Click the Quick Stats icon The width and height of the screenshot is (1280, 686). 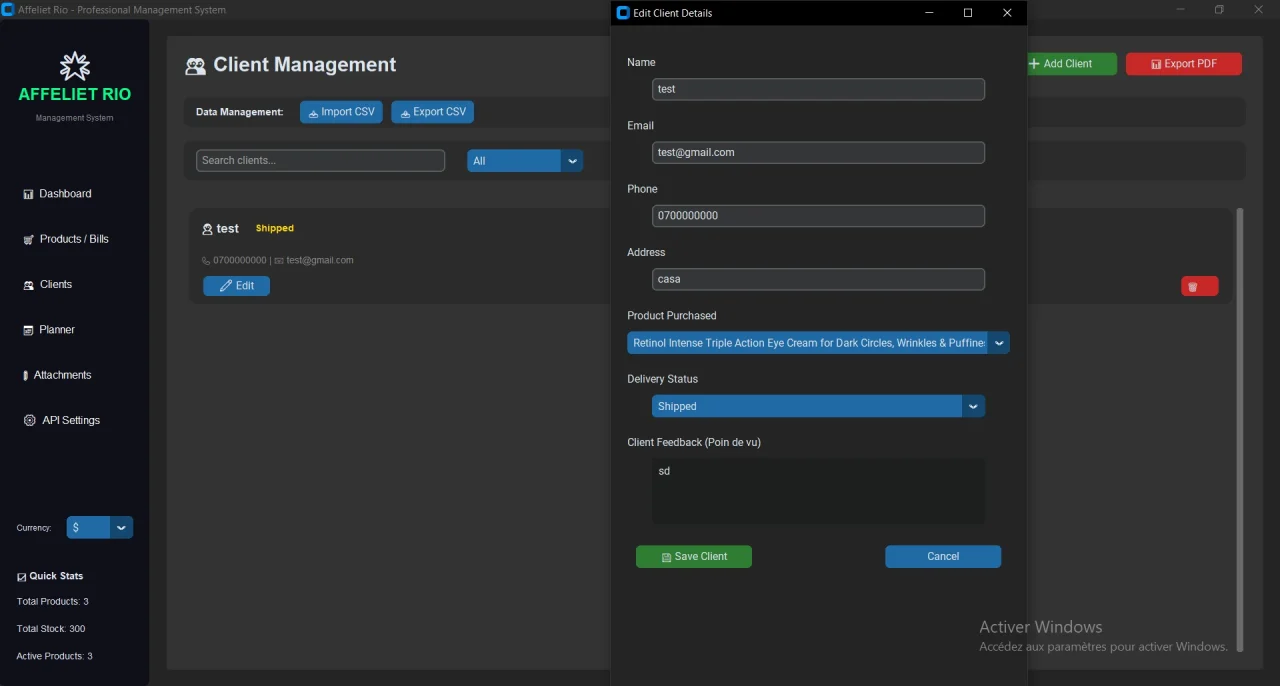(22, 577)
